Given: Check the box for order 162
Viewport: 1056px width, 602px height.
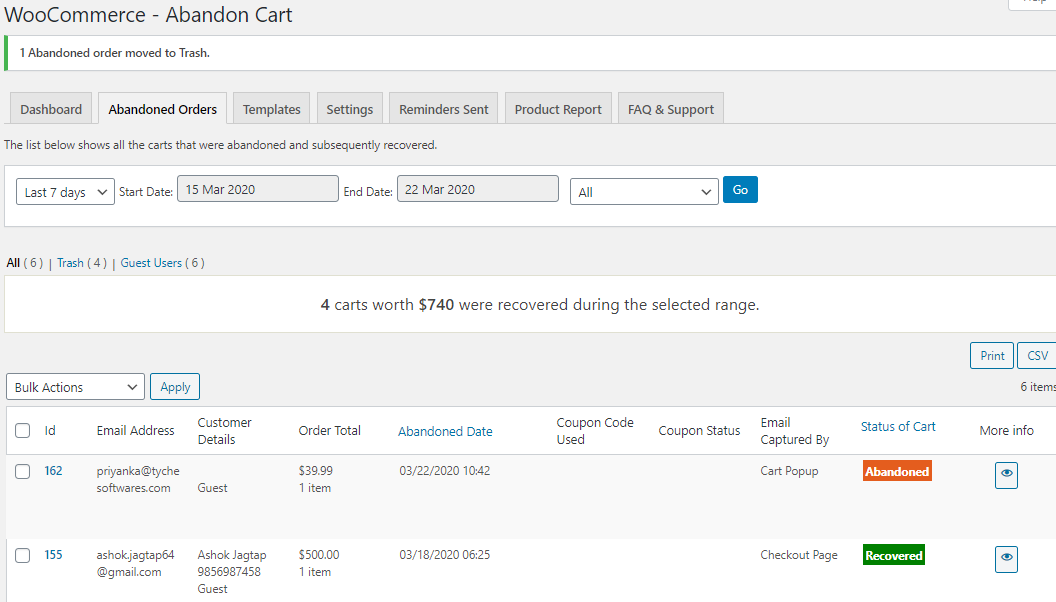Looking at the screenshot, I should (23, 471).
